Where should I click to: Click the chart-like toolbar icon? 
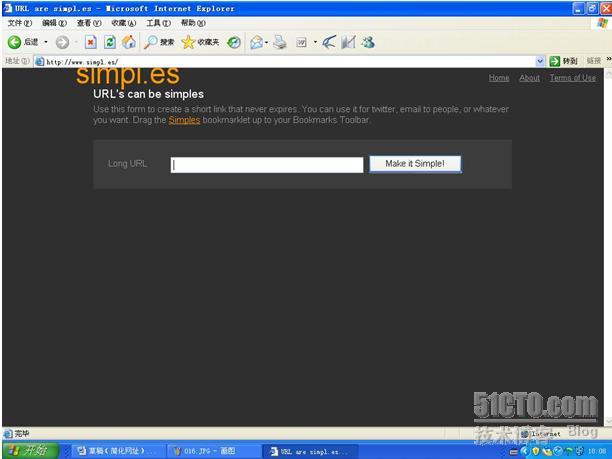click(349, 42)
